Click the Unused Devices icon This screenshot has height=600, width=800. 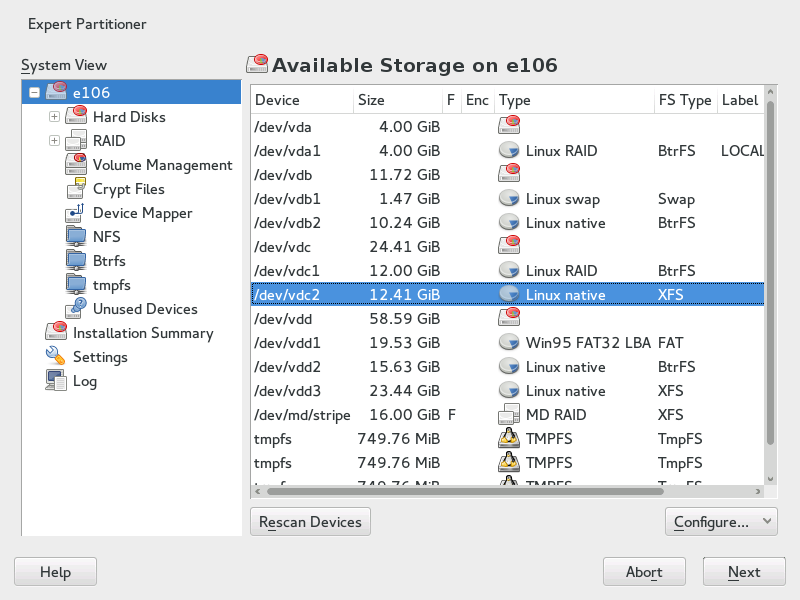pos(76,309)
